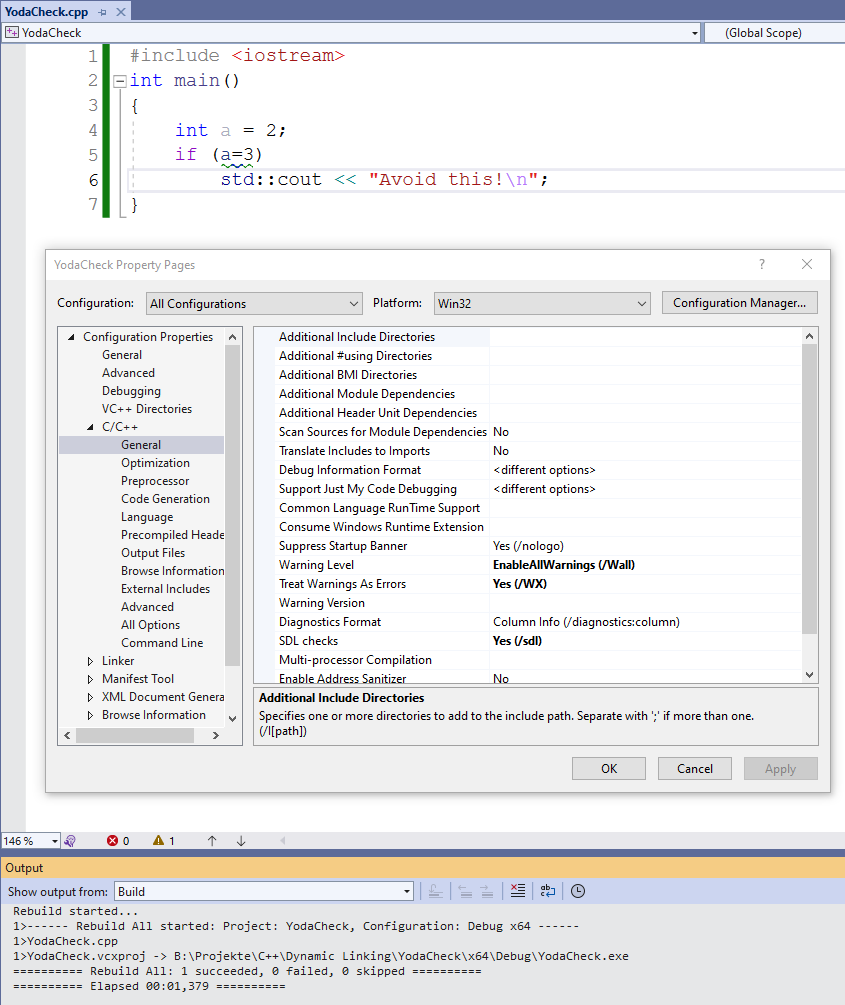The image size is (845, 1005).
Task: Select Language tree item
Action: (x=147, y=517)
